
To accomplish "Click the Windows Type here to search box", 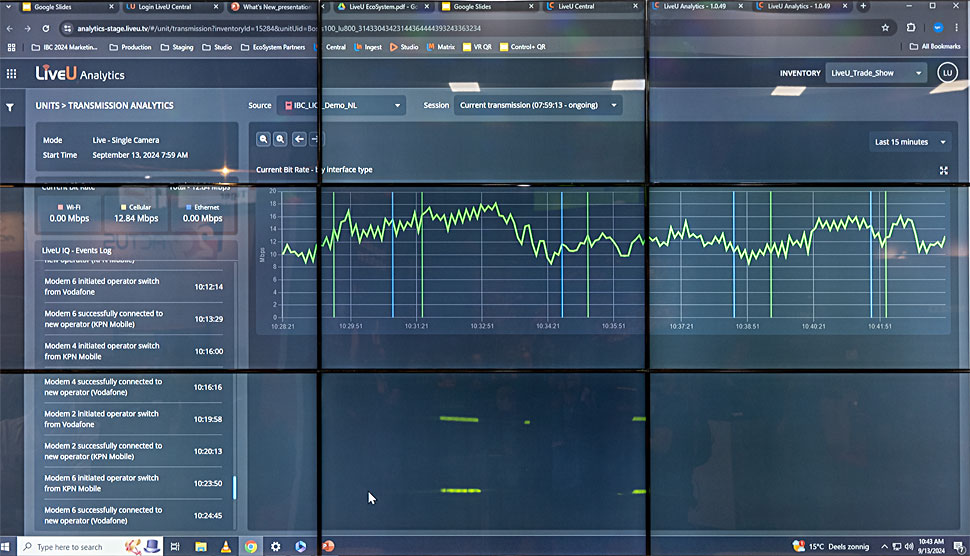I will pyautogui.click(x=90, y=547).
